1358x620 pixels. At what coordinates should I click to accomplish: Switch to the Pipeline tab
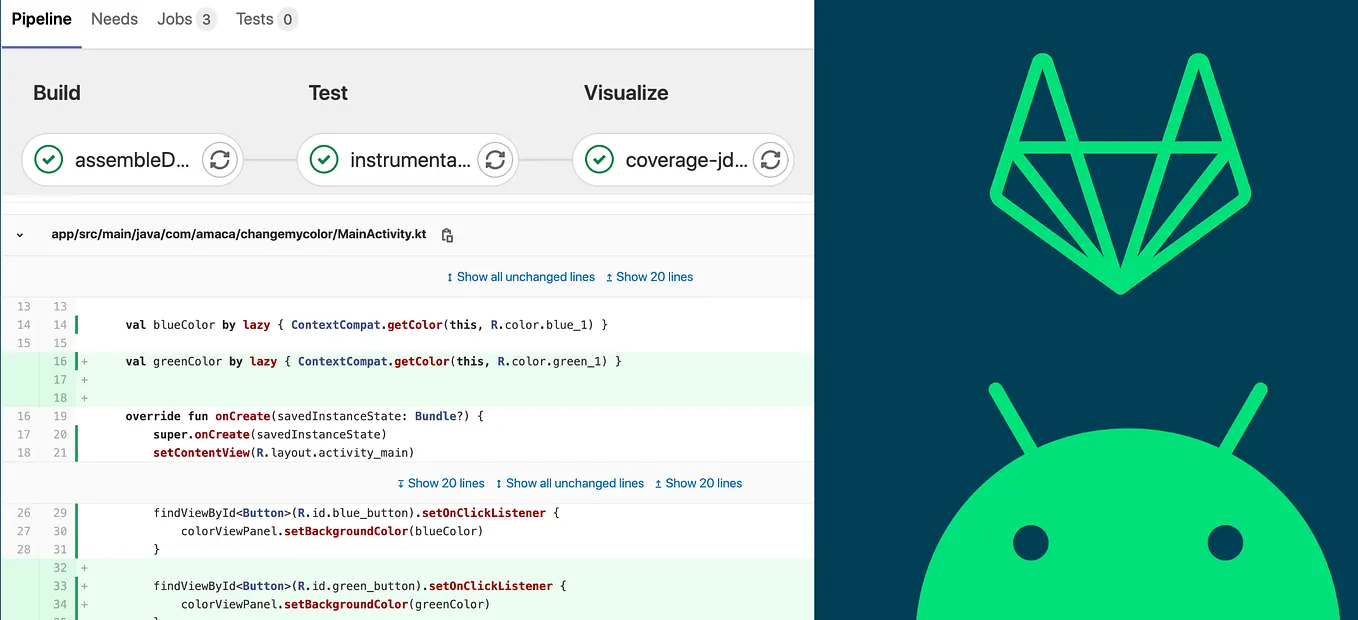click(x=41, y=19)
